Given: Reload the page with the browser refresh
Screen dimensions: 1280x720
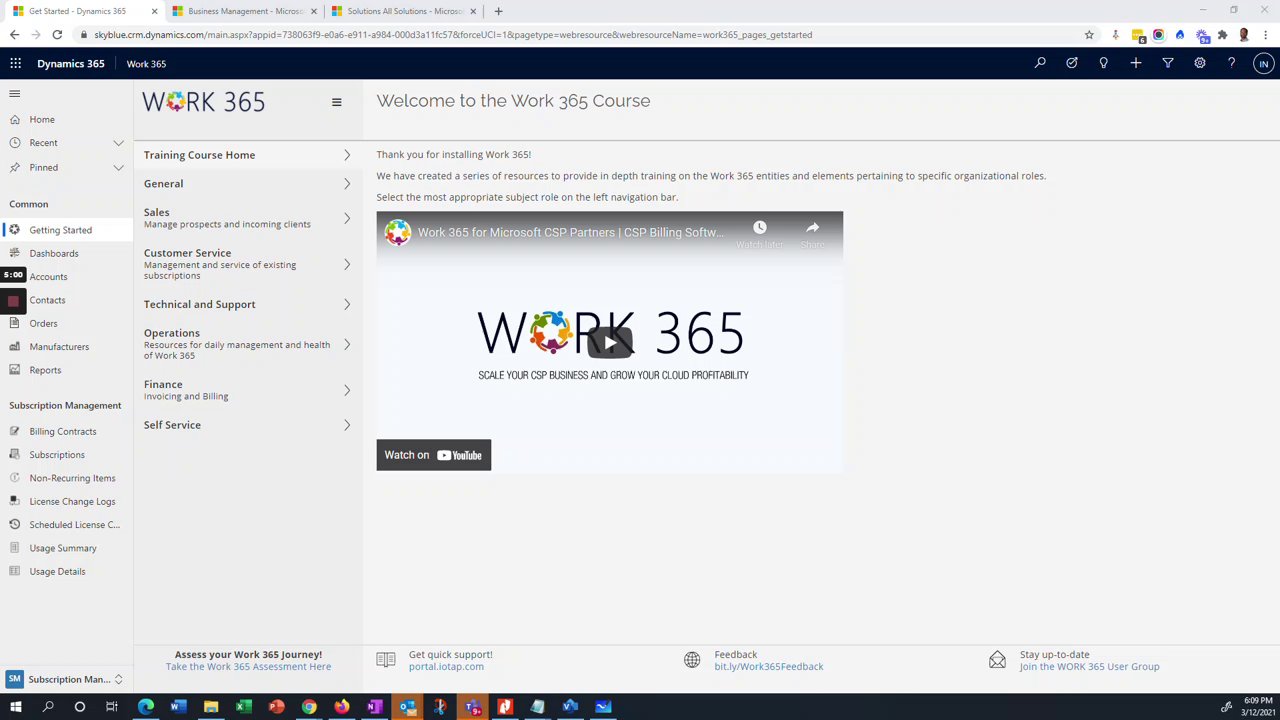Looking at the screenshot, I should pyautogui.click(x=57, y=34).
